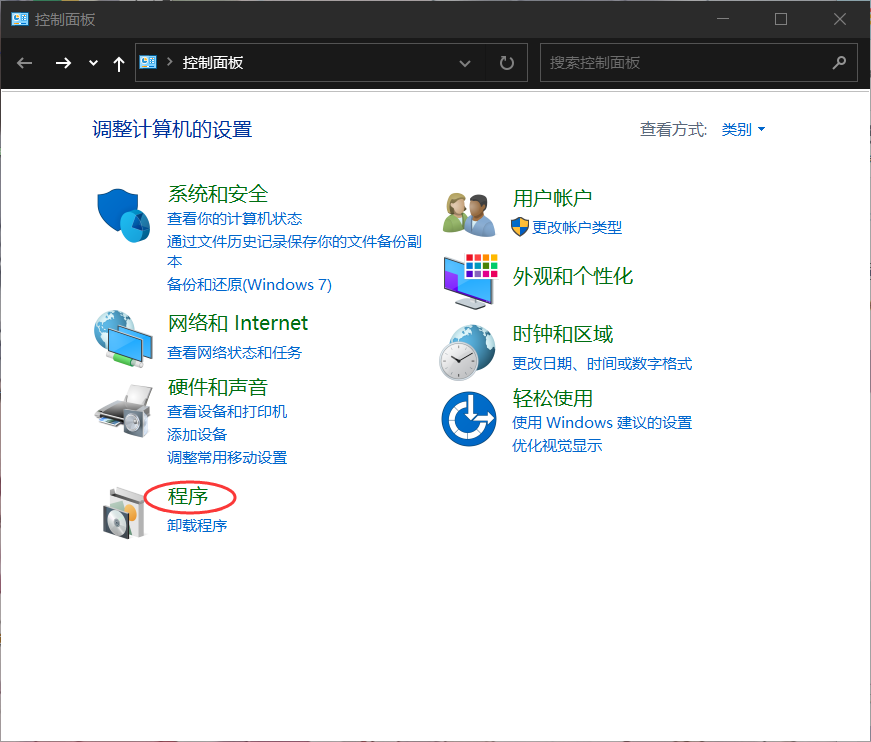Expand the breadcrumb chevron before 控制面板

(x=170, y=62)
